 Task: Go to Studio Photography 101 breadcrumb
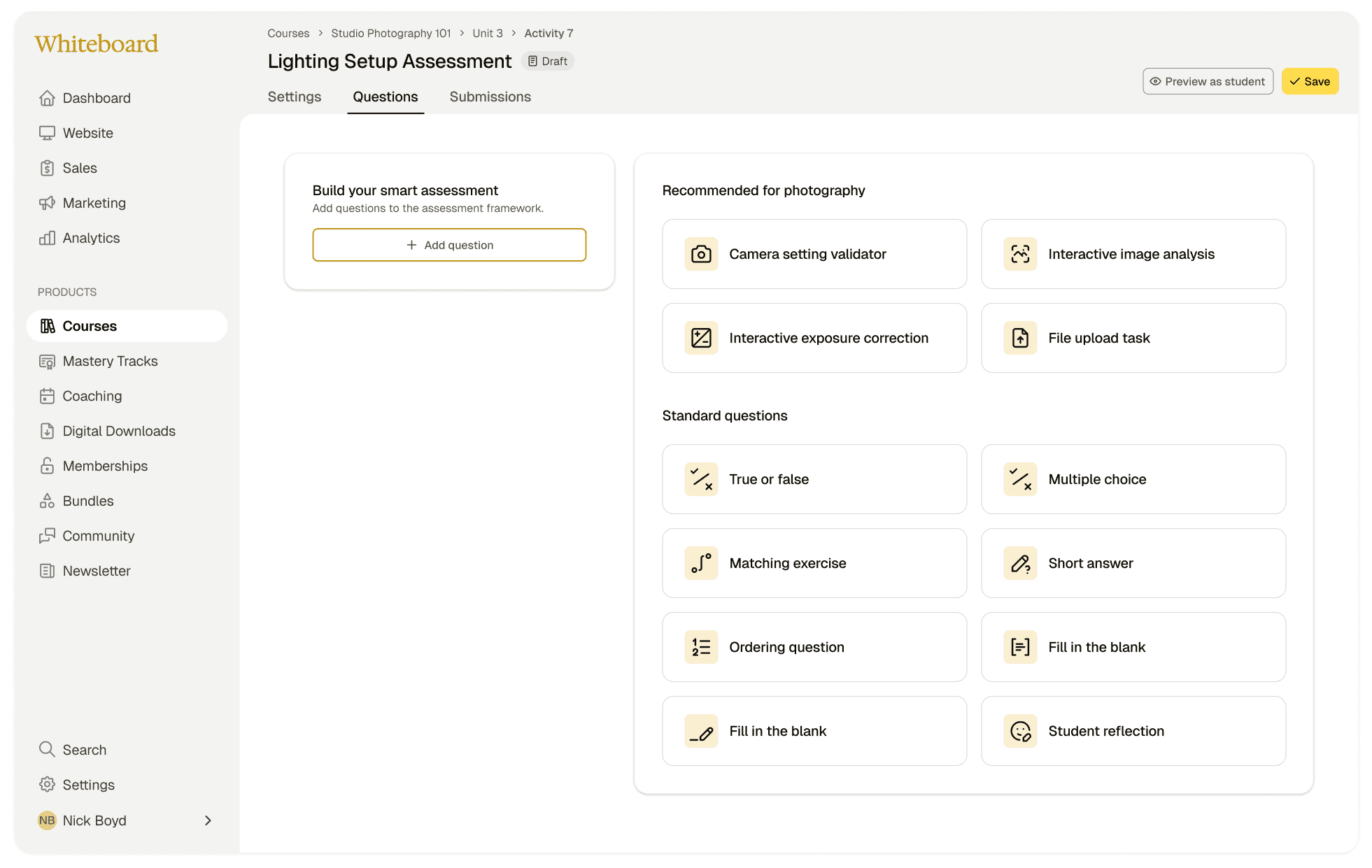click(x=390, y=34)
